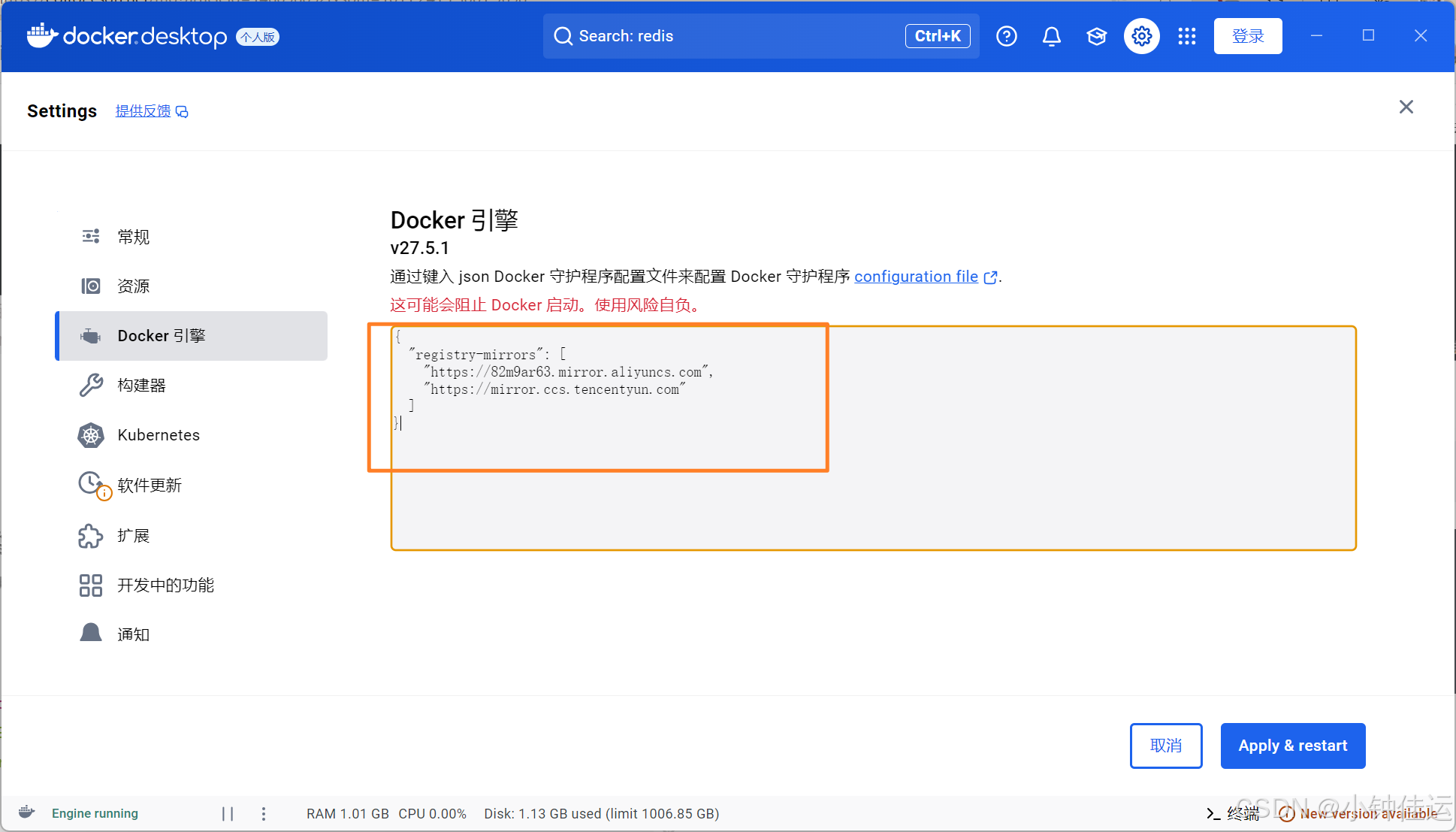Click the Kubernetes helm wheel icon
Screen dimensions: 1456x832
pos(91,435)
